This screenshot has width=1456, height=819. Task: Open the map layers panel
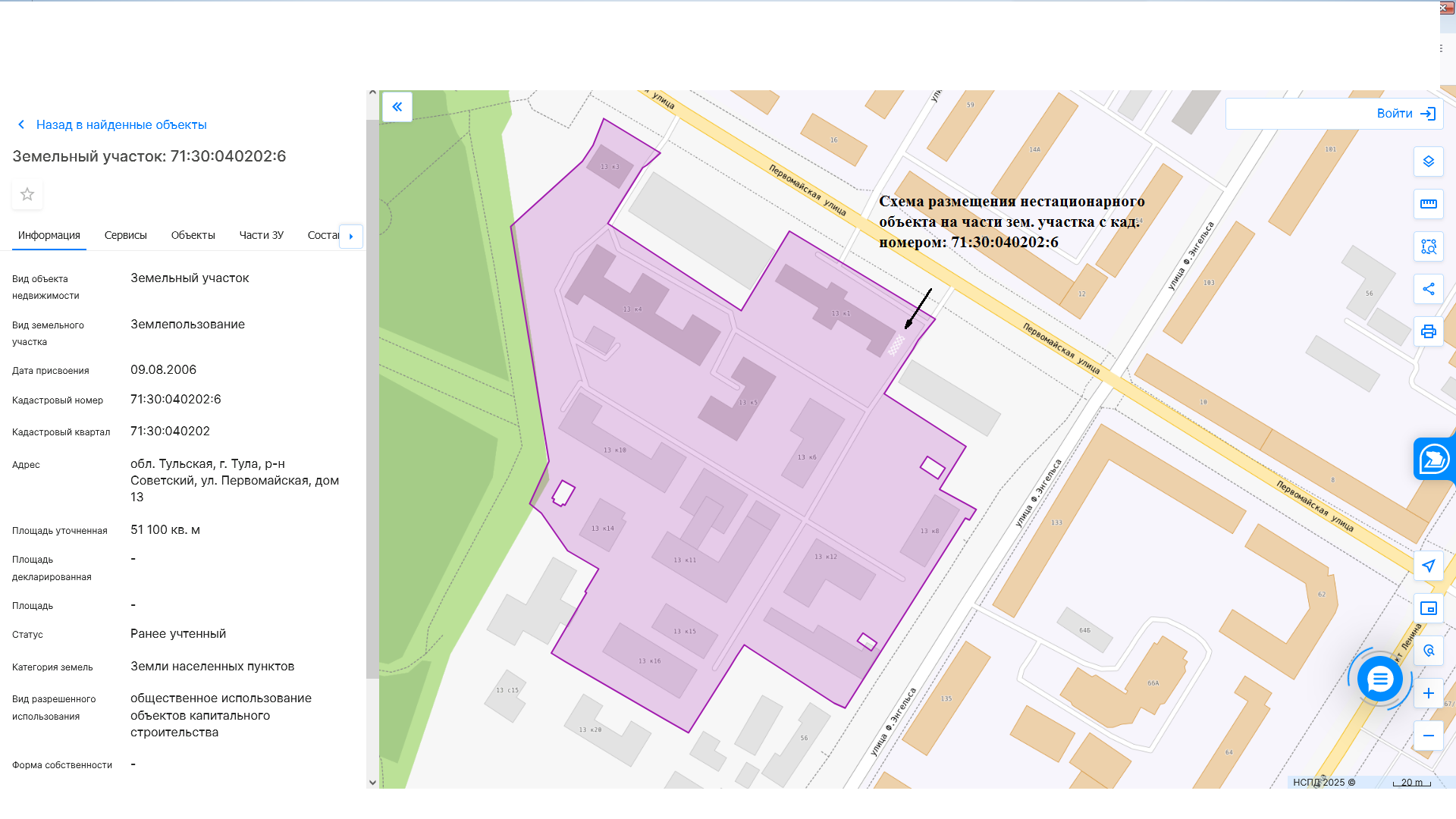pyautogui.click(x=1428, y=162)
